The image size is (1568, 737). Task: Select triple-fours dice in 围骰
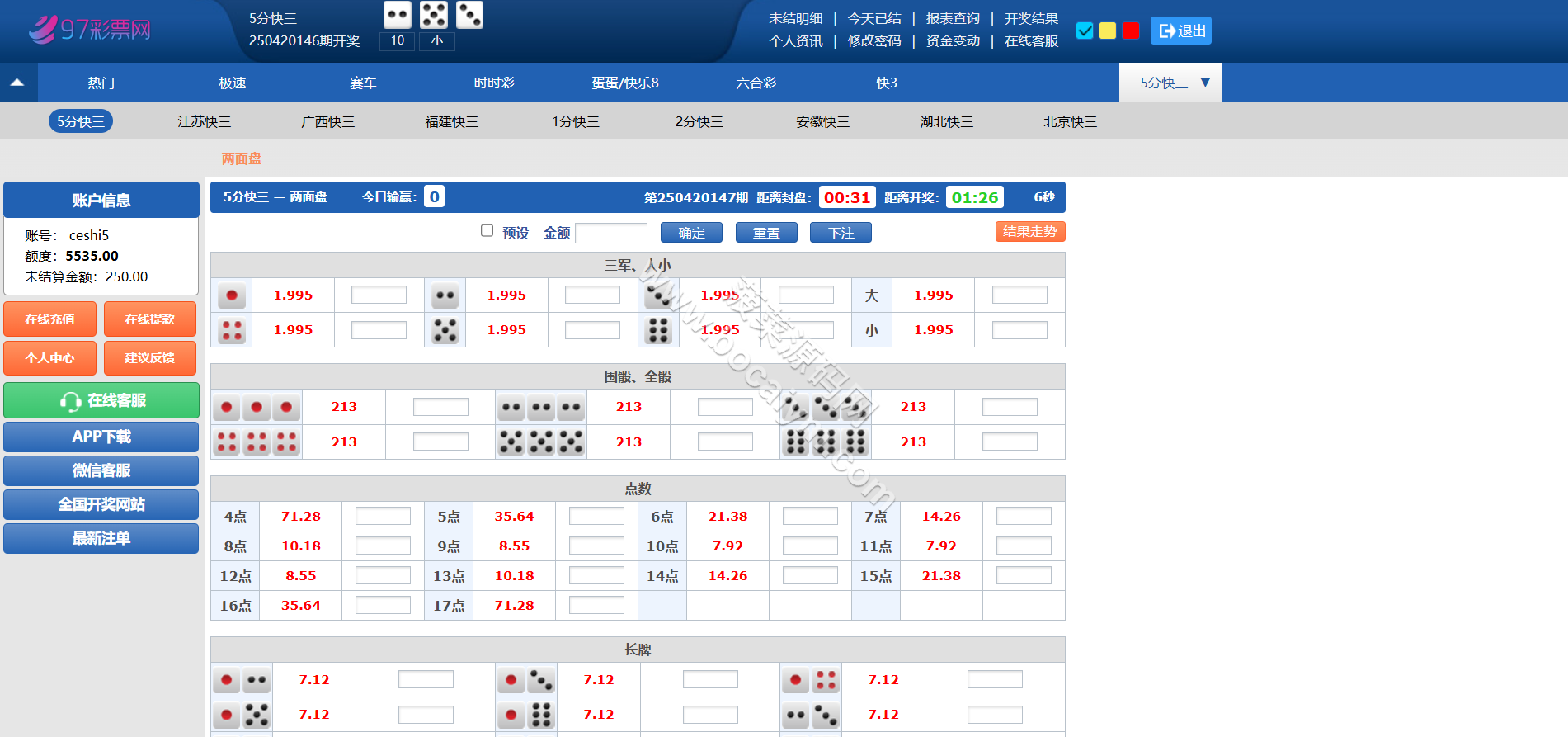[x=257, y=442]
